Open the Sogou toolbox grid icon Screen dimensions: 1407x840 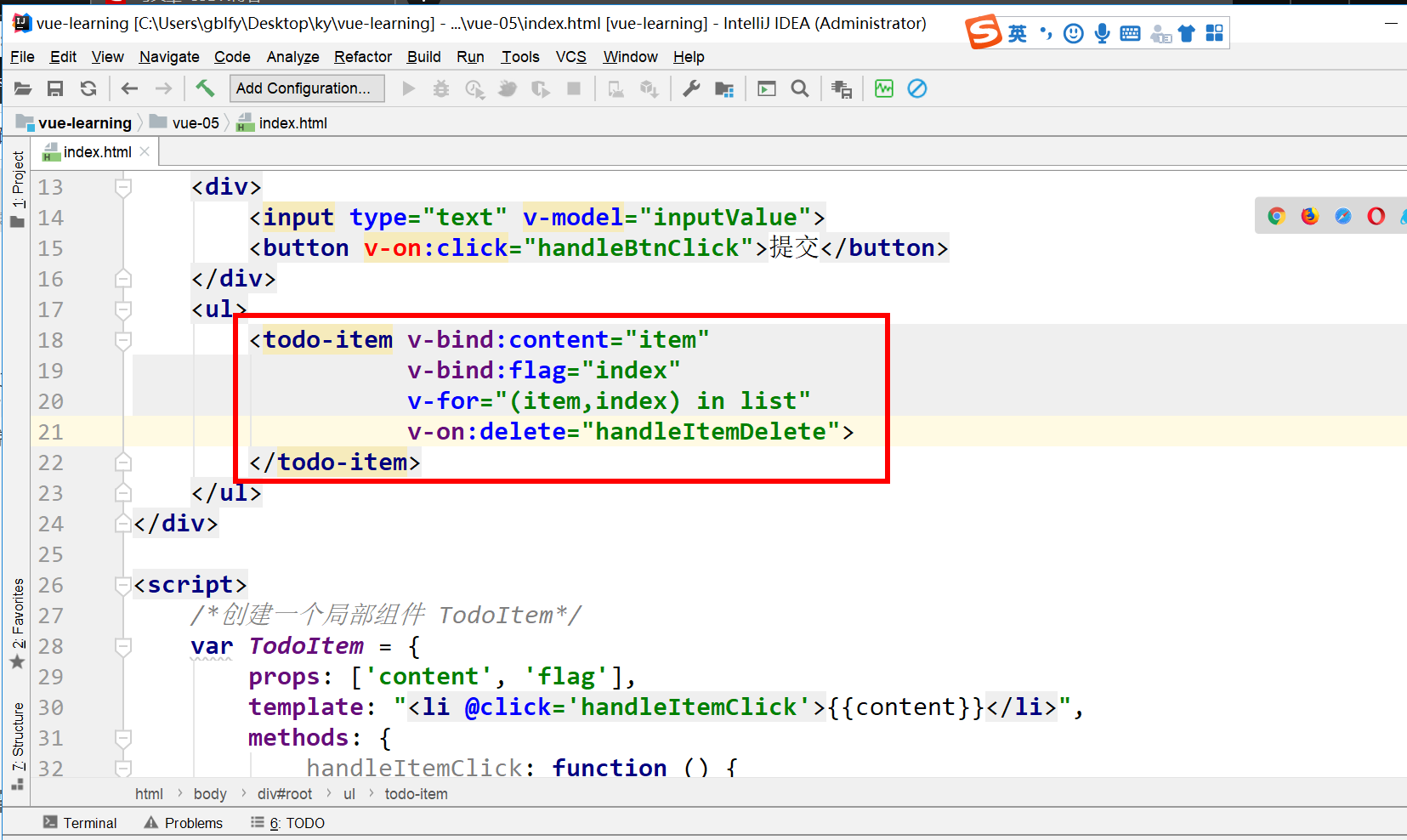(x=1215, y=33)
